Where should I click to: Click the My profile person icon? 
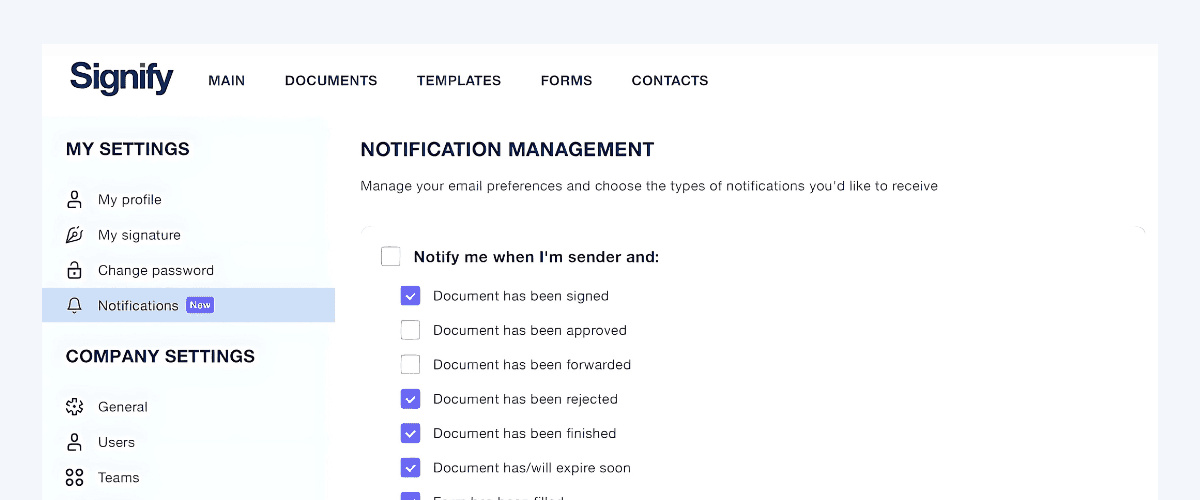click(x=74, y=200)
